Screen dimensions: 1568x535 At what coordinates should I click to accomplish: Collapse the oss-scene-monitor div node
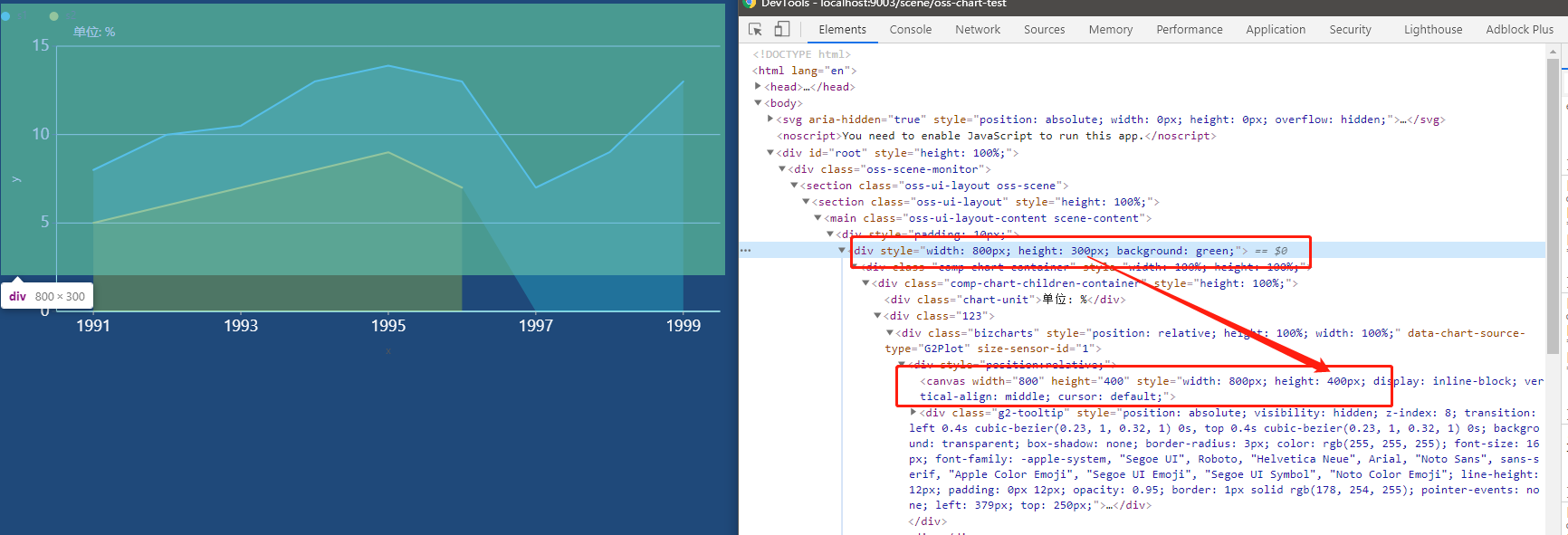coord(782,169)
